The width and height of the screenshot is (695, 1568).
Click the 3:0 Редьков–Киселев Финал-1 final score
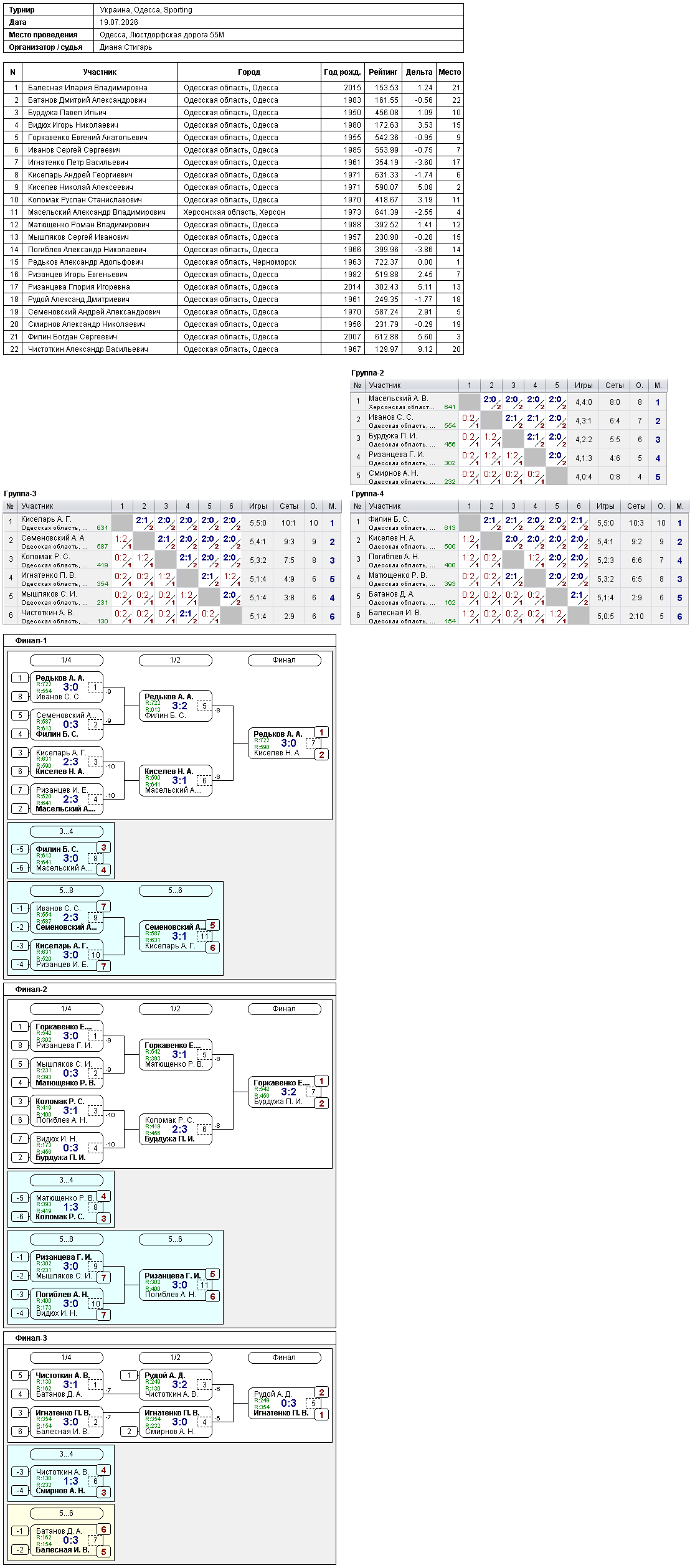click(x=289, y=743)
